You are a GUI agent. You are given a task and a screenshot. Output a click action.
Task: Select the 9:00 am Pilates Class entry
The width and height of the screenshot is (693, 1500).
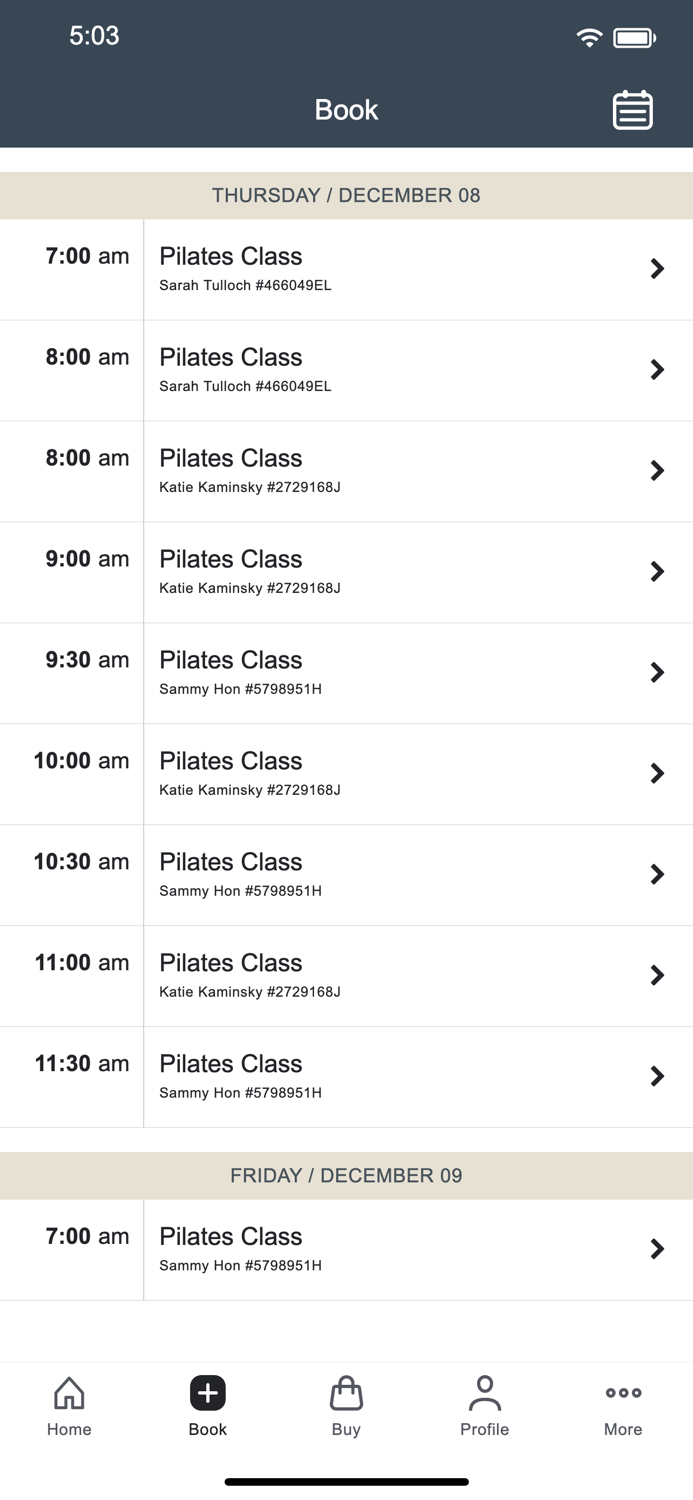click(x=346, y=571)
